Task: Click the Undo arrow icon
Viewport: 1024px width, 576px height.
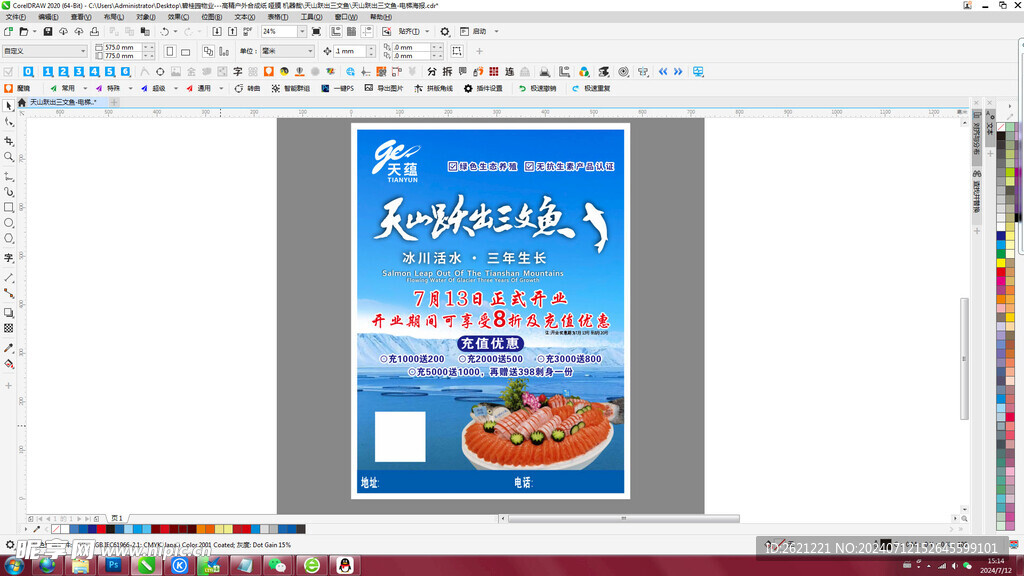Action: tap(165, 31)
